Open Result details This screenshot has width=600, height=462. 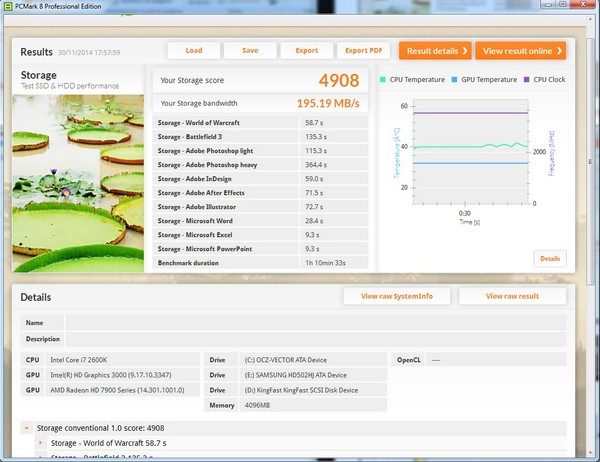[435, 51]
